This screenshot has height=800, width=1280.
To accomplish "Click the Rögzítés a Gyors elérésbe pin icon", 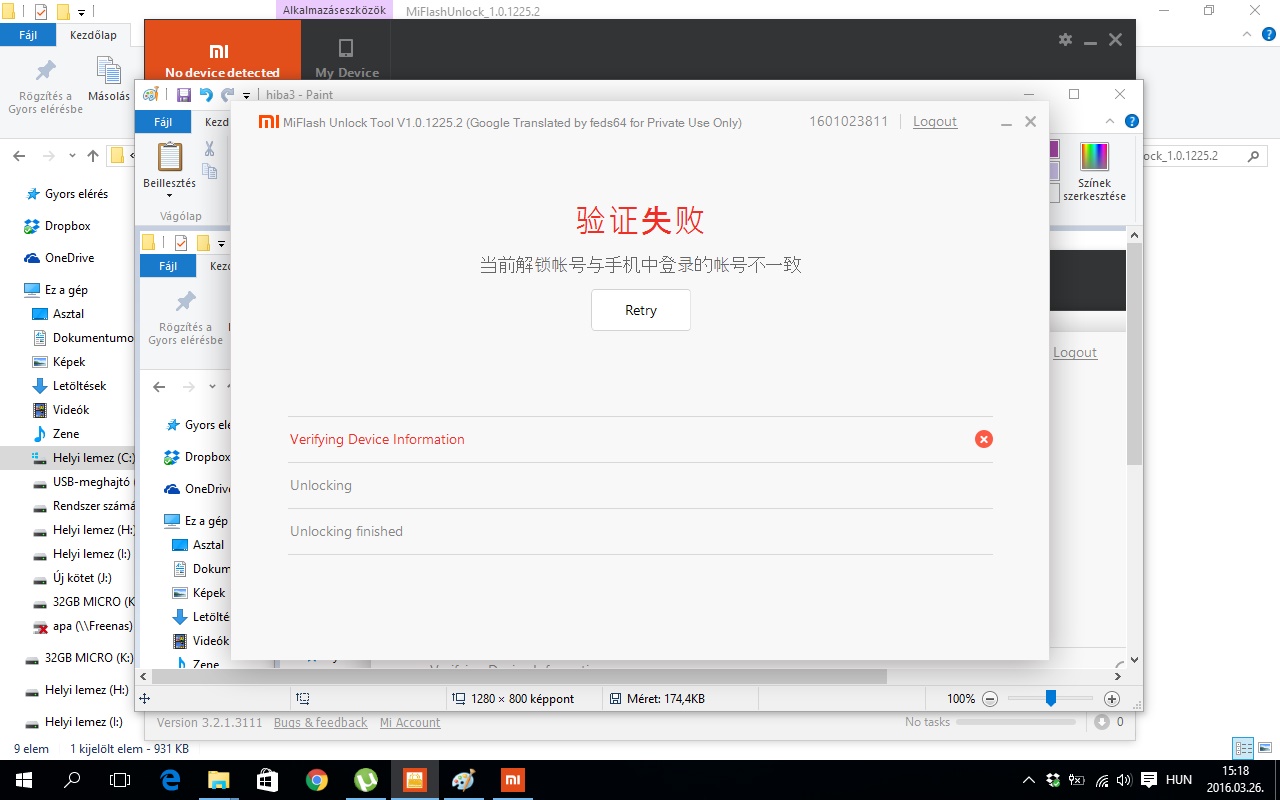I will [46, 71].
